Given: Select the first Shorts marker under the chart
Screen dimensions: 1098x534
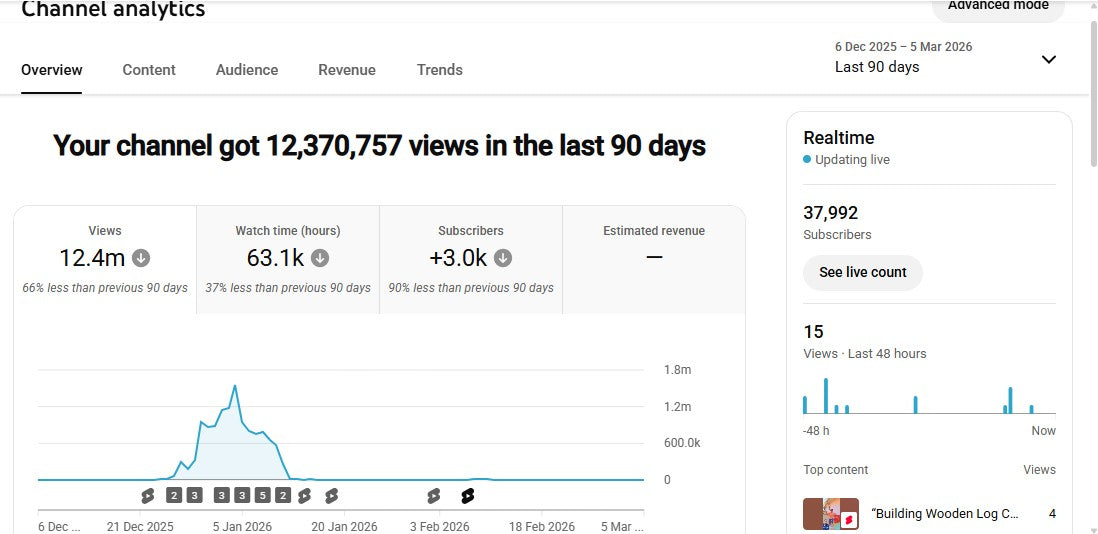Looking at the screenshot, I should point(148,495).
